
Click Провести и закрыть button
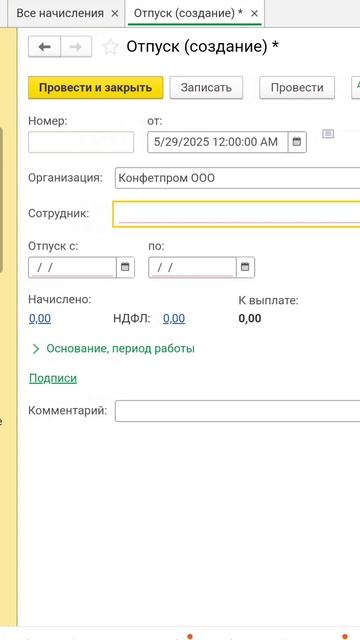pyautogui.click(x=96, y=87)
